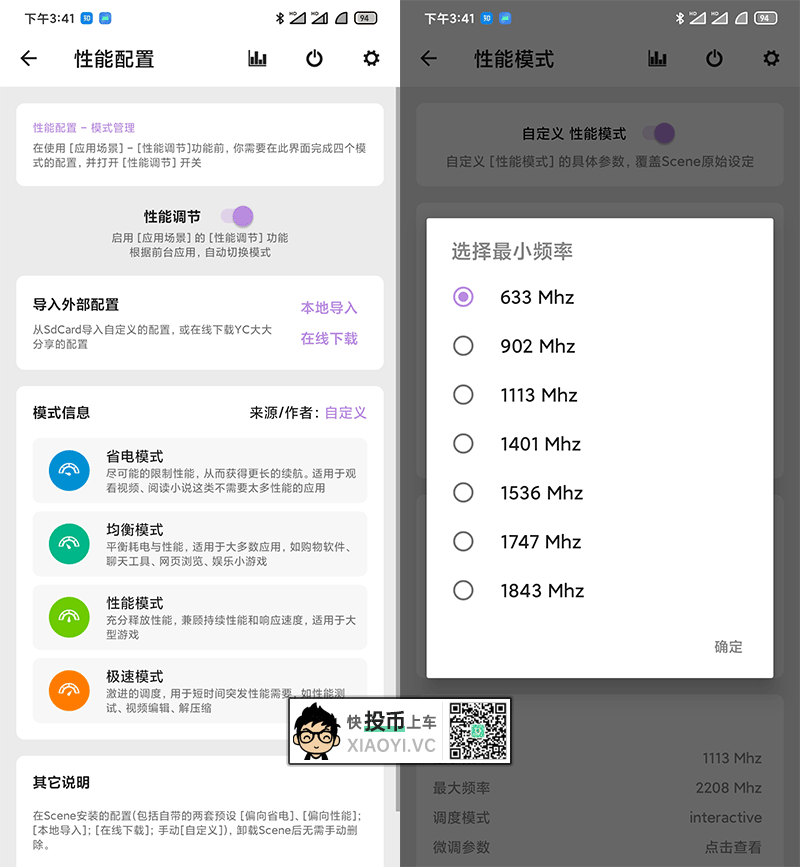The width and height of the screenshot is (800, 867).
Task: Confirm frequency selection with 确定 button
Action: pos(728,647)
